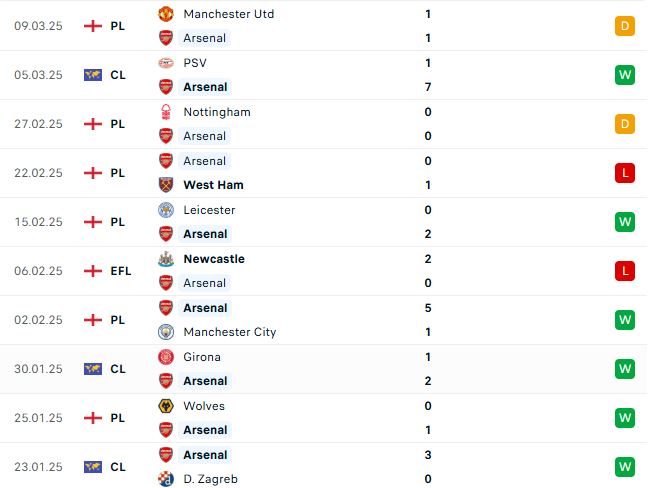The width and height of the screenshot is (650, 488).
Task: Click the Wolves club logo
Action: tap(166, 406)
